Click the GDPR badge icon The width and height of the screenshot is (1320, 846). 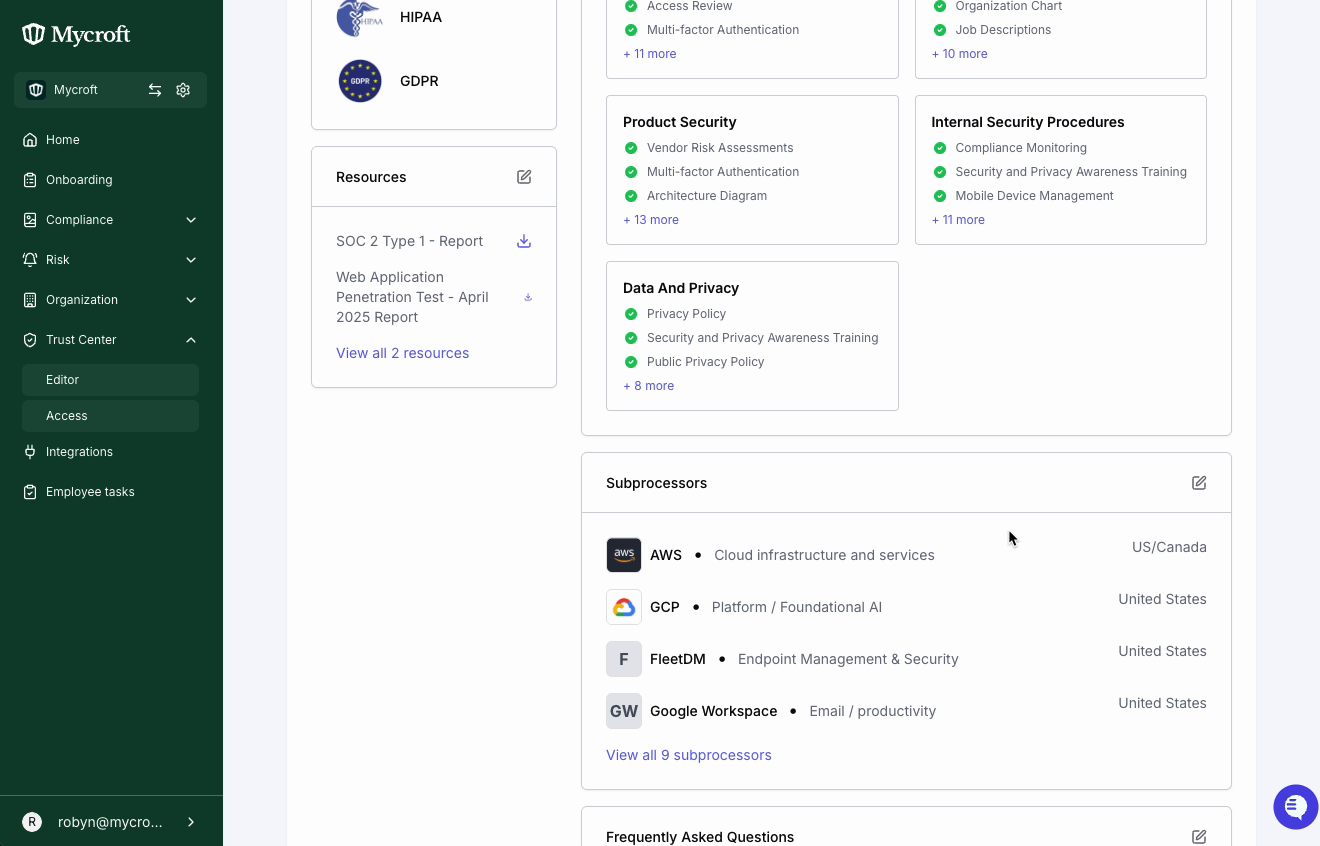point(360,81)
